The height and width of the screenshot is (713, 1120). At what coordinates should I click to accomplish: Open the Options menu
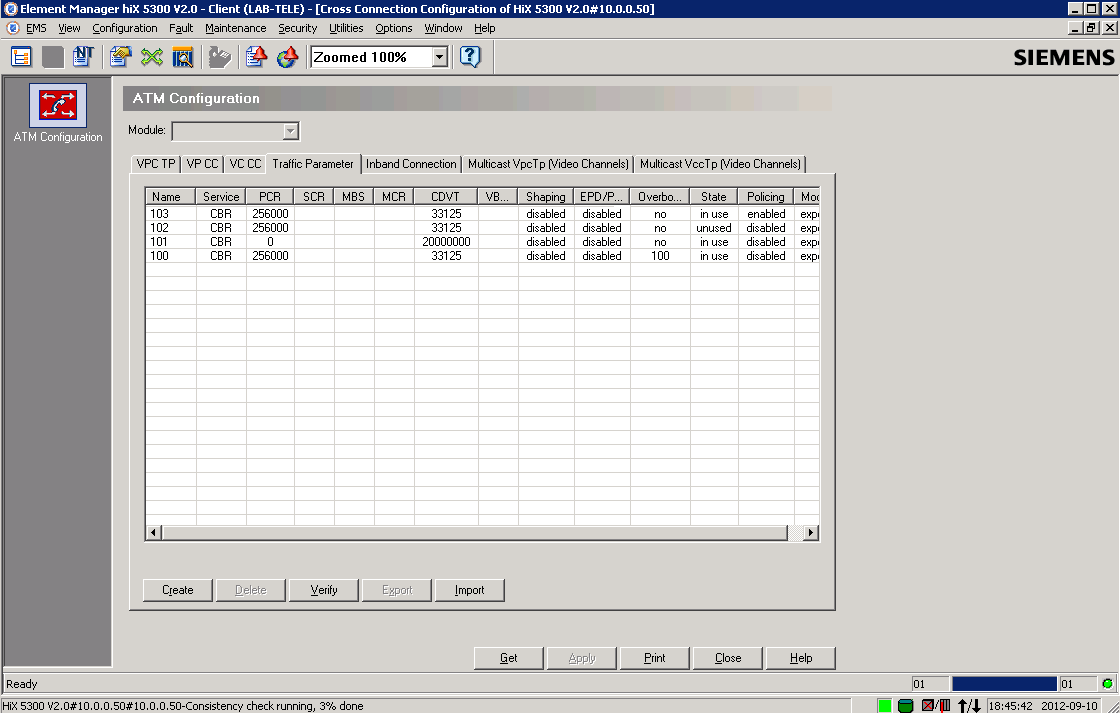point(394,28)
